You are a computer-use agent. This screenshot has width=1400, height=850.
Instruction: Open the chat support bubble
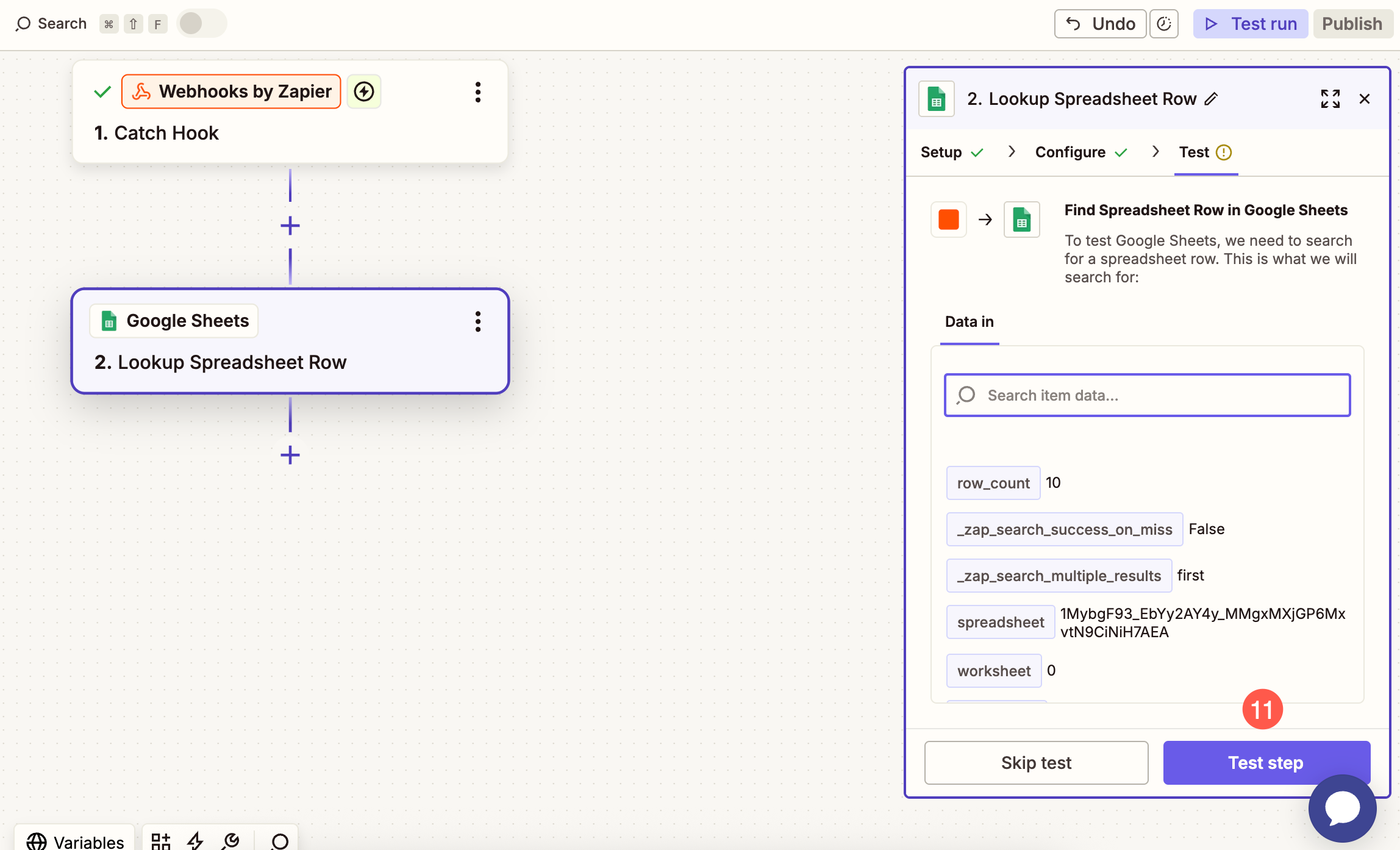pos(1342,809)
